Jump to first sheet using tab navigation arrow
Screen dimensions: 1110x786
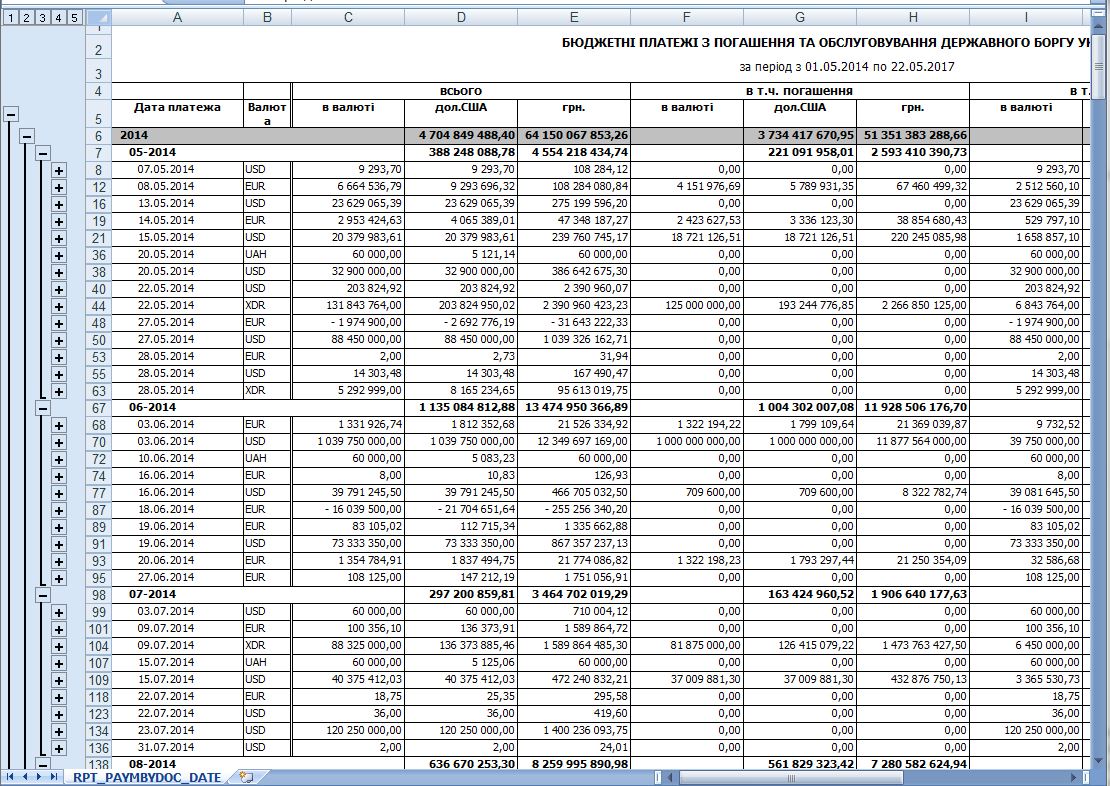[x=10, y=777]
